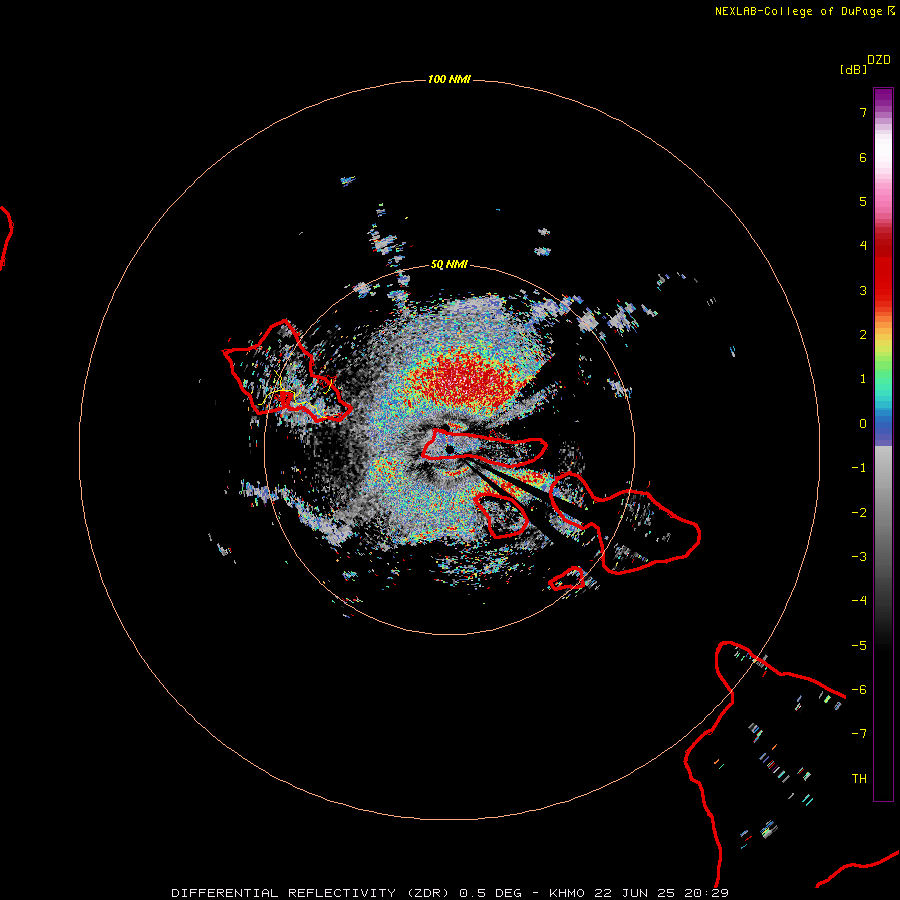Click the DZD color scale title

pos(879,60)
